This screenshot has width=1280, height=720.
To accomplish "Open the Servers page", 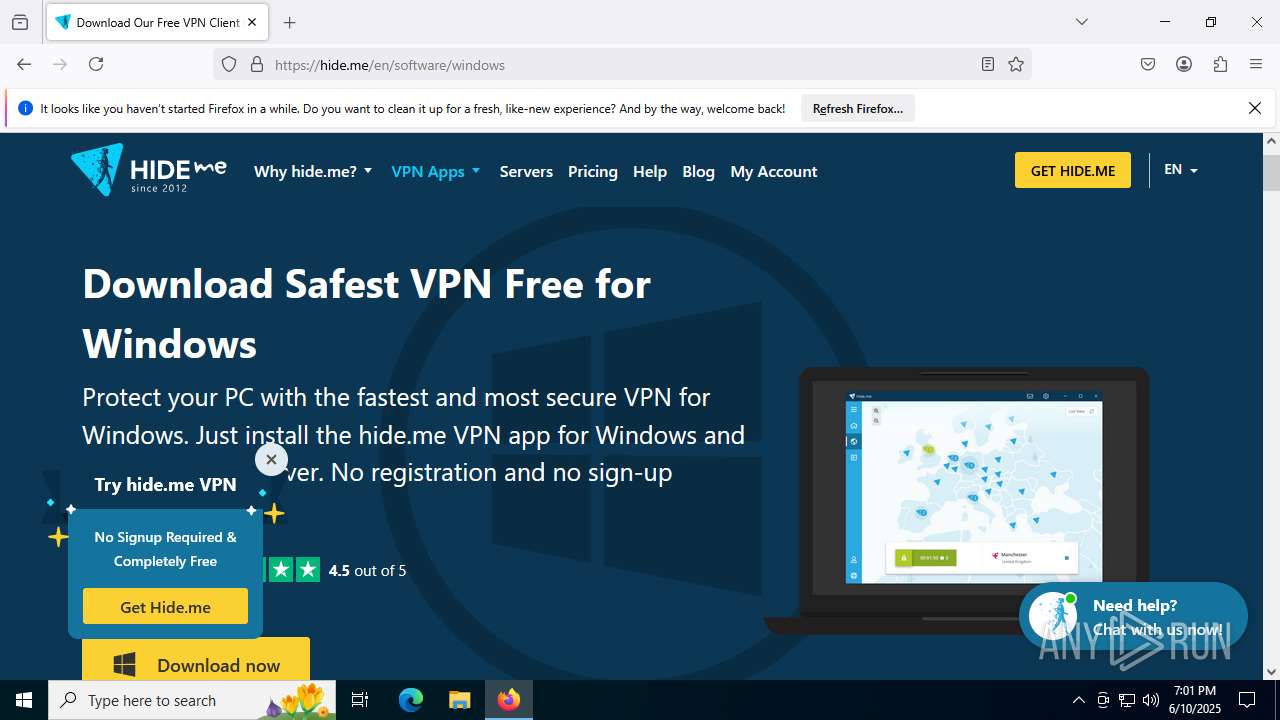I will (526, 171).
